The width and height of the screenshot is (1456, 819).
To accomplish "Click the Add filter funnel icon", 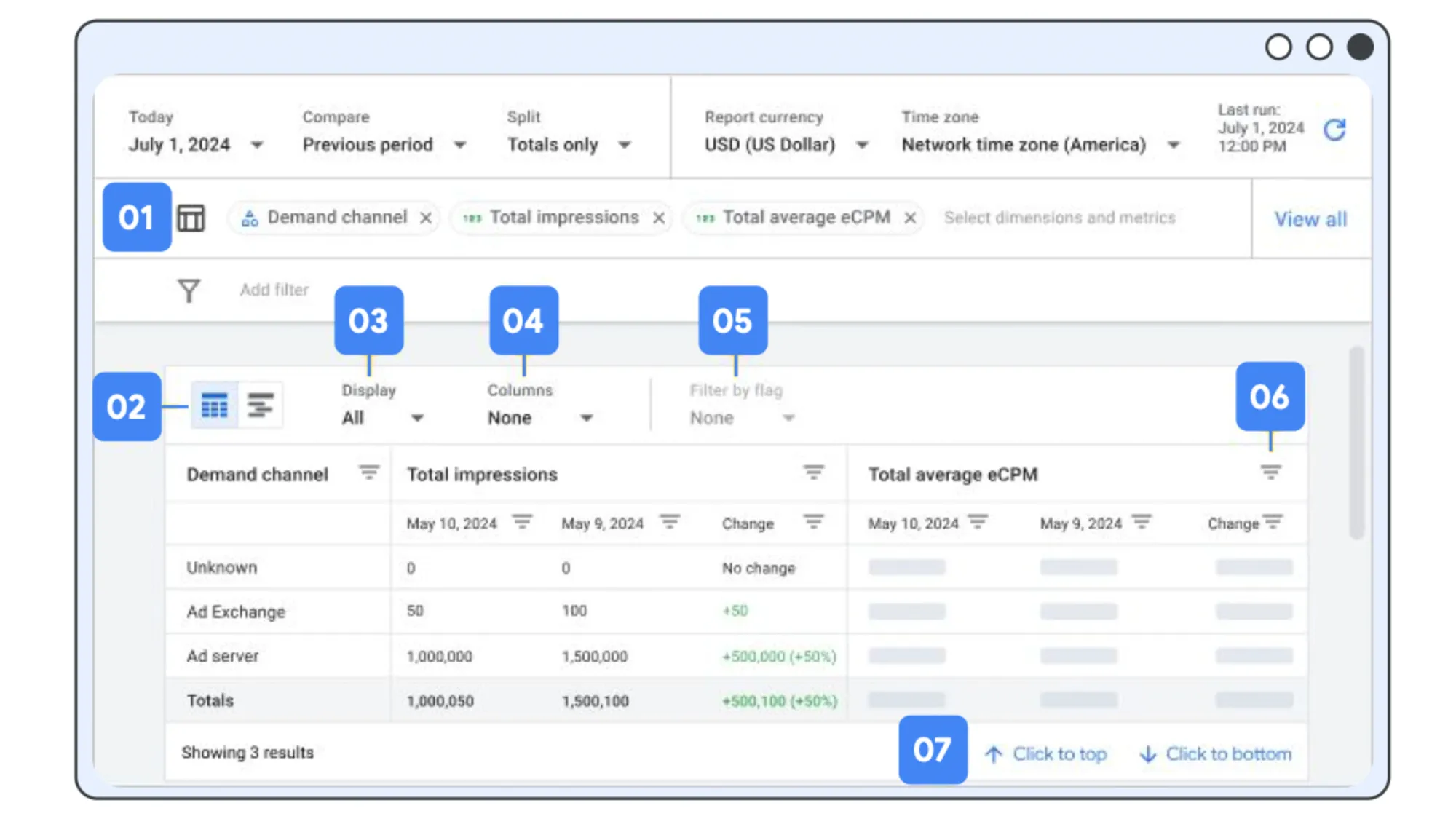I will 189,290.
